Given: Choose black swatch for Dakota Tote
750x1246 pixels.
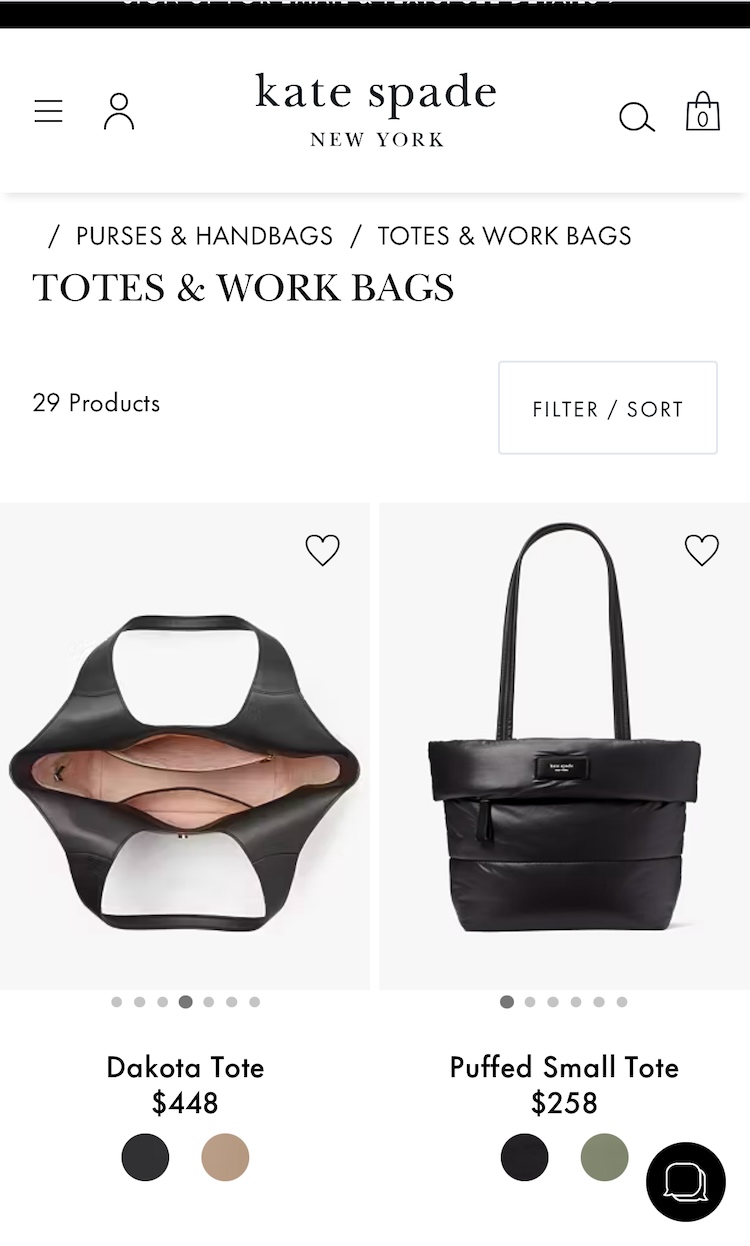Looking at the screenshot, I should click(145, 1158).
